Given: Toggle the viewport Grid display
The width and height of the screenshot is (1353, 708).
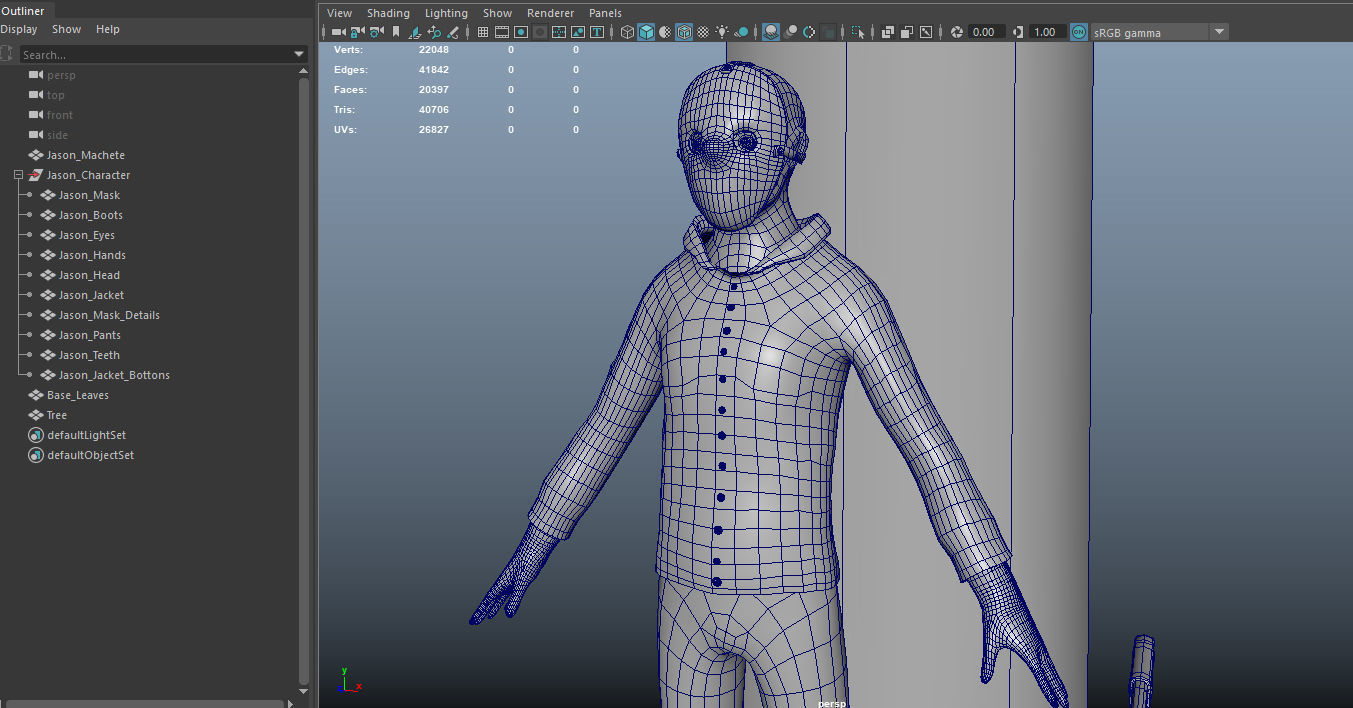Looking at the screenshot, I should [483, 32].
